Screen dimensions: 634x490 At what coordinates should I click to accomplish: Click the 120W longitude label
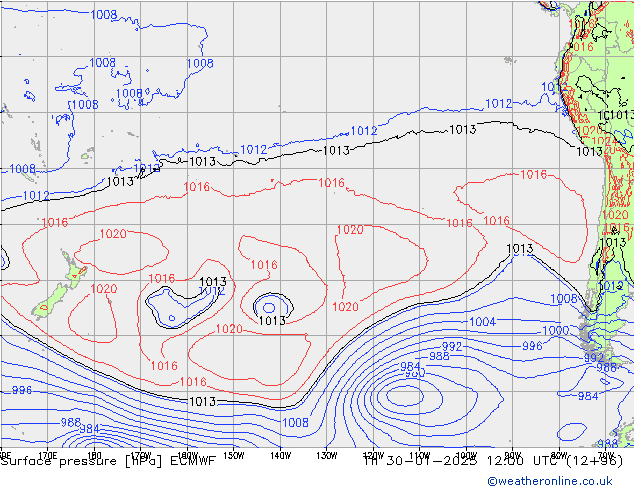(x=373, y=455)
